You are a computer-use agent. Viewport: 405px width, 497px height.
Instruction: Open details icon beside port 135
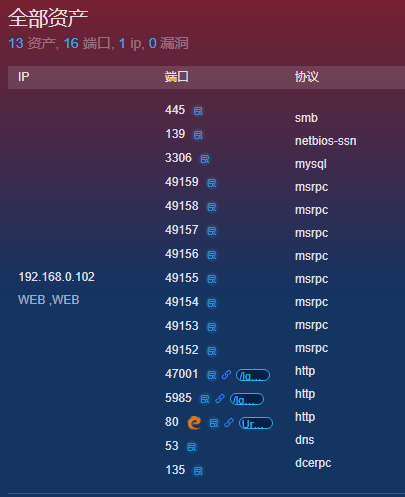(198, 471)
